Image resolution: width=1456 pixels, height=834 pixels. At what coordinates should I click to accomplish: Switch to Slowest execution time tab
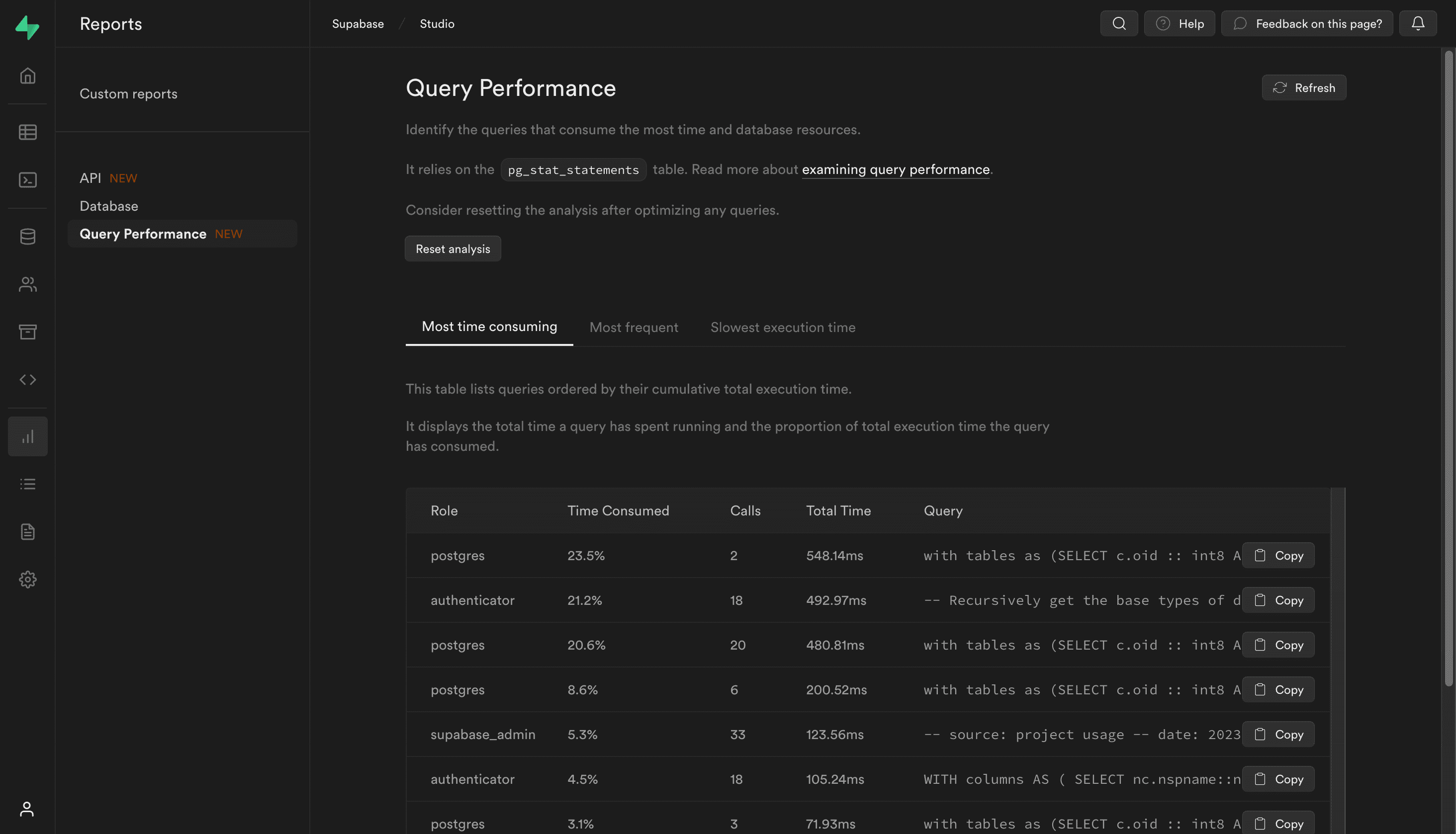click(x=782, y=327)
